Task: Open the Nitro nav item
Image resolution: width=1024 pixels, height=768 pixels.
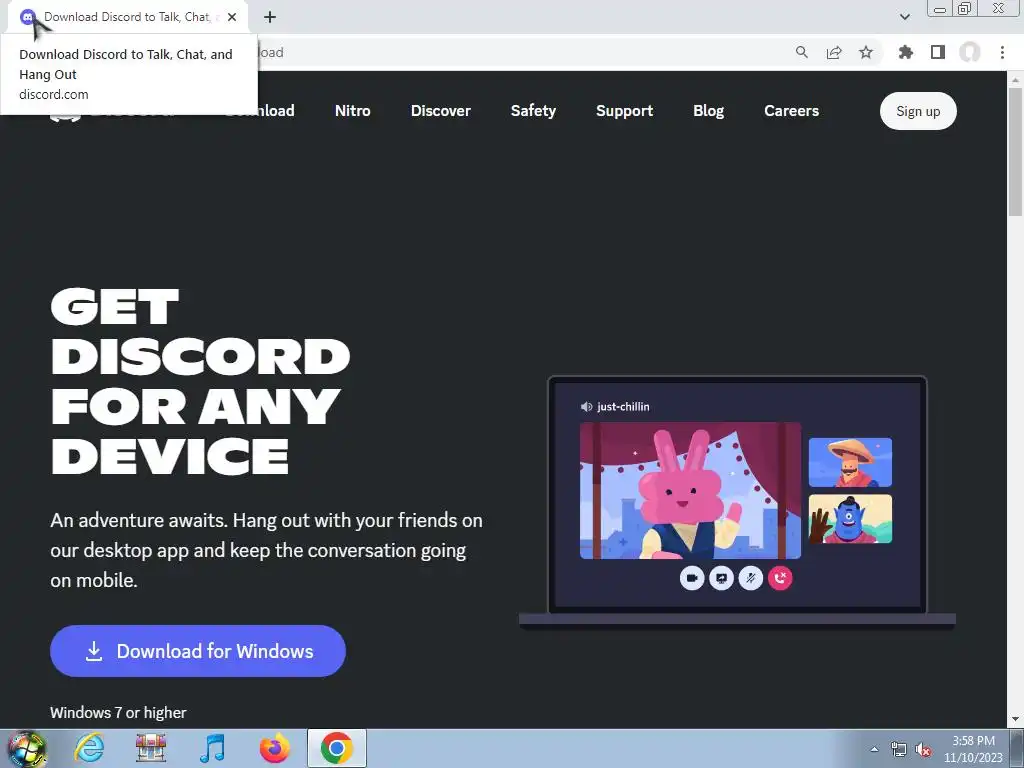Action: (x=353, y=110)
